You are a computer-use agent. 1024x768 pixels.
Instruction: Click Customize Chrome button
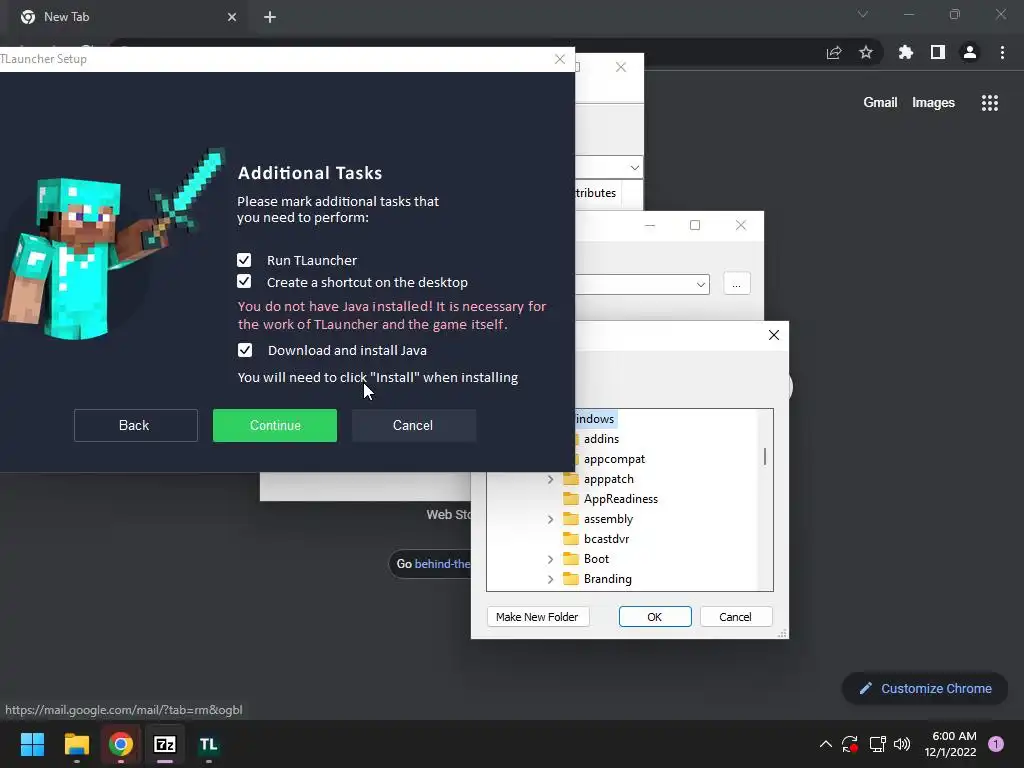(925, 688)
